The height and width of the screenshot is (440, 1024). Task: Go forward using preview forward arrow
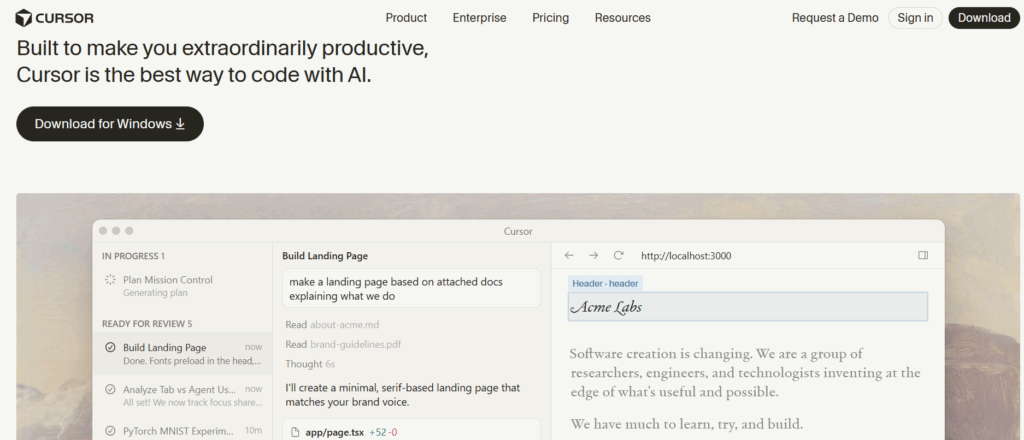click(593, 255)
